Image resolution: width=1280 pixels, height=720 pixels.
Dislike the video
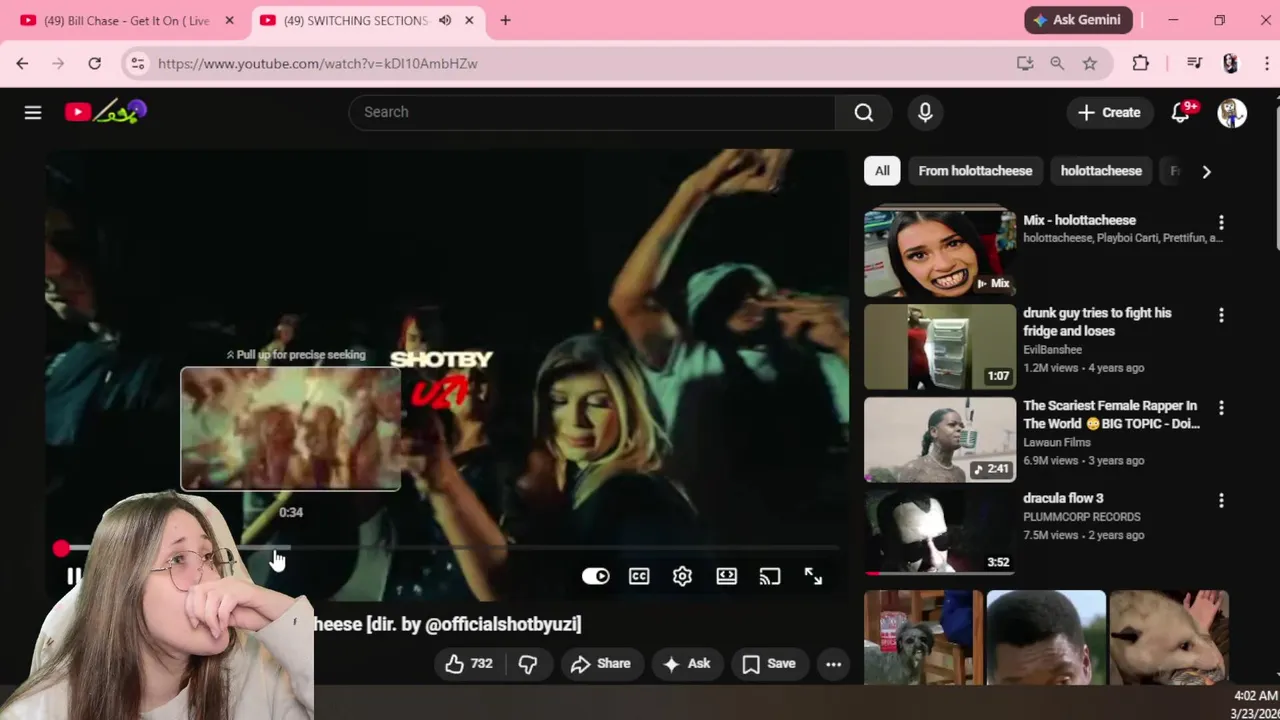tap(528, 664)
